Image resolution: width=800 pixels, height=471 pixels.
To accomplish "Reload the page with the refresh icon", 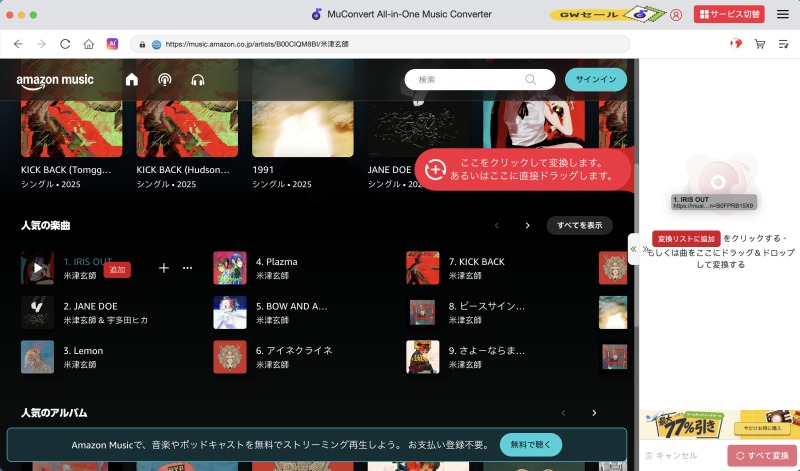I will point(65,44).
